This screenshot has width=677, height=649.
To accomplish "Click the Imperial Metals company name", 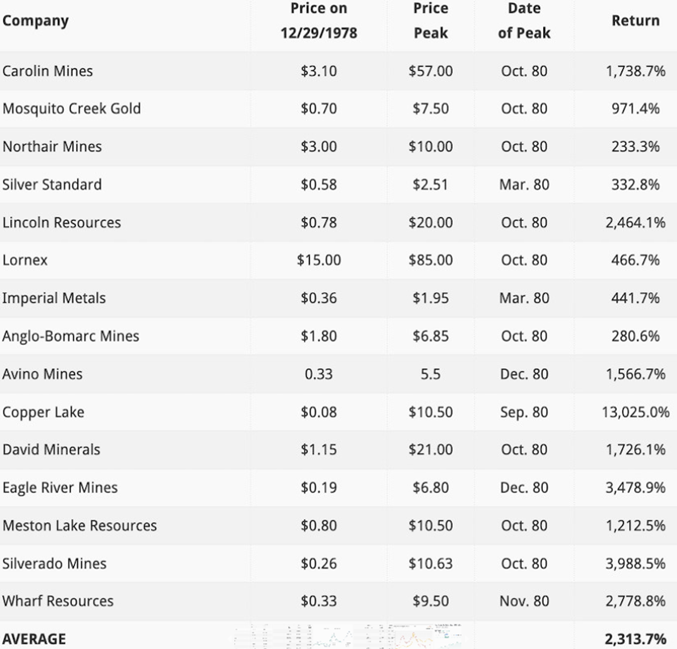I will click(x=54, y=298).
